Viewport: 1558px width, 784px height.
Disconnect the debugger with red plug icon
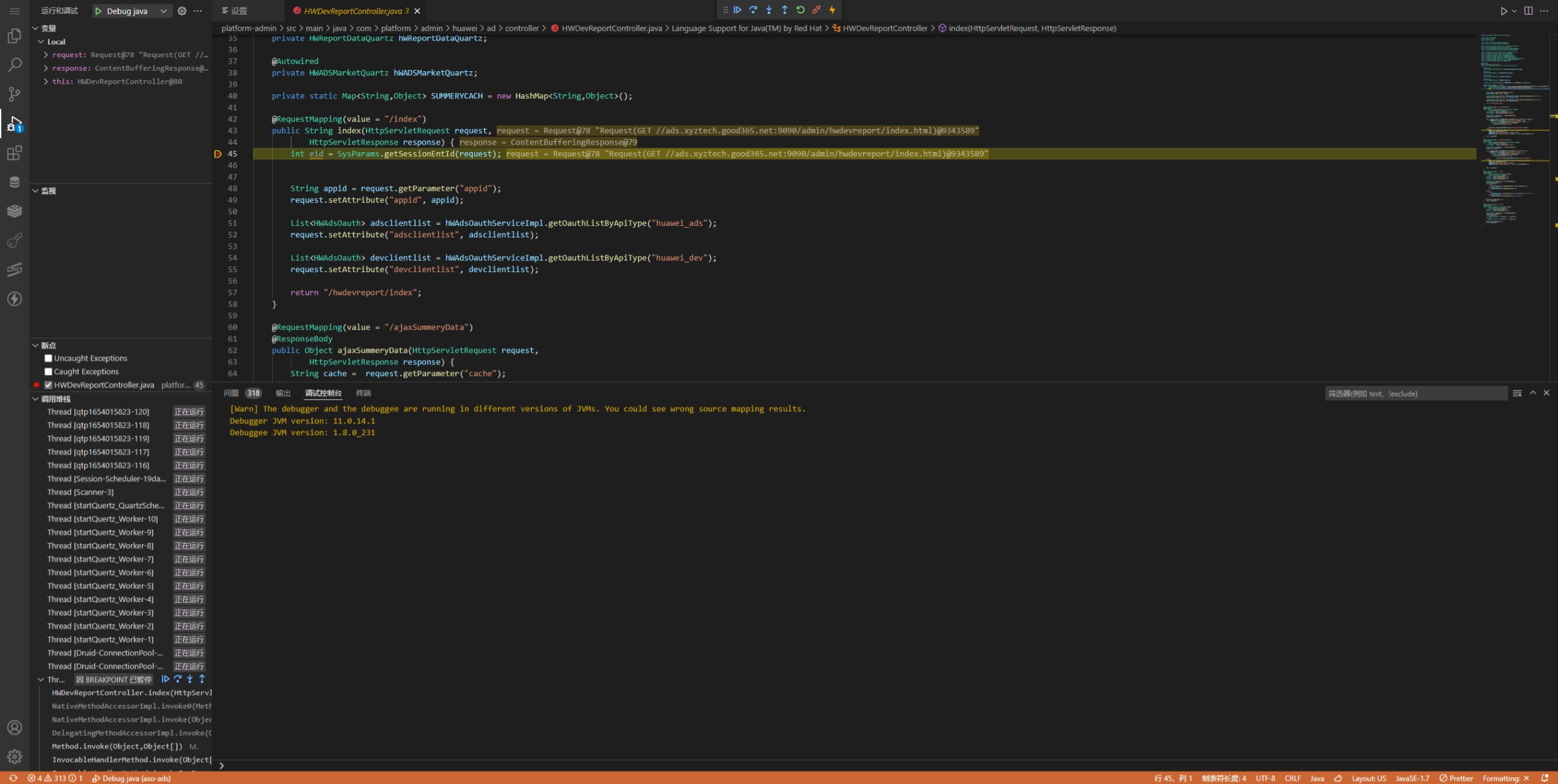816,10
